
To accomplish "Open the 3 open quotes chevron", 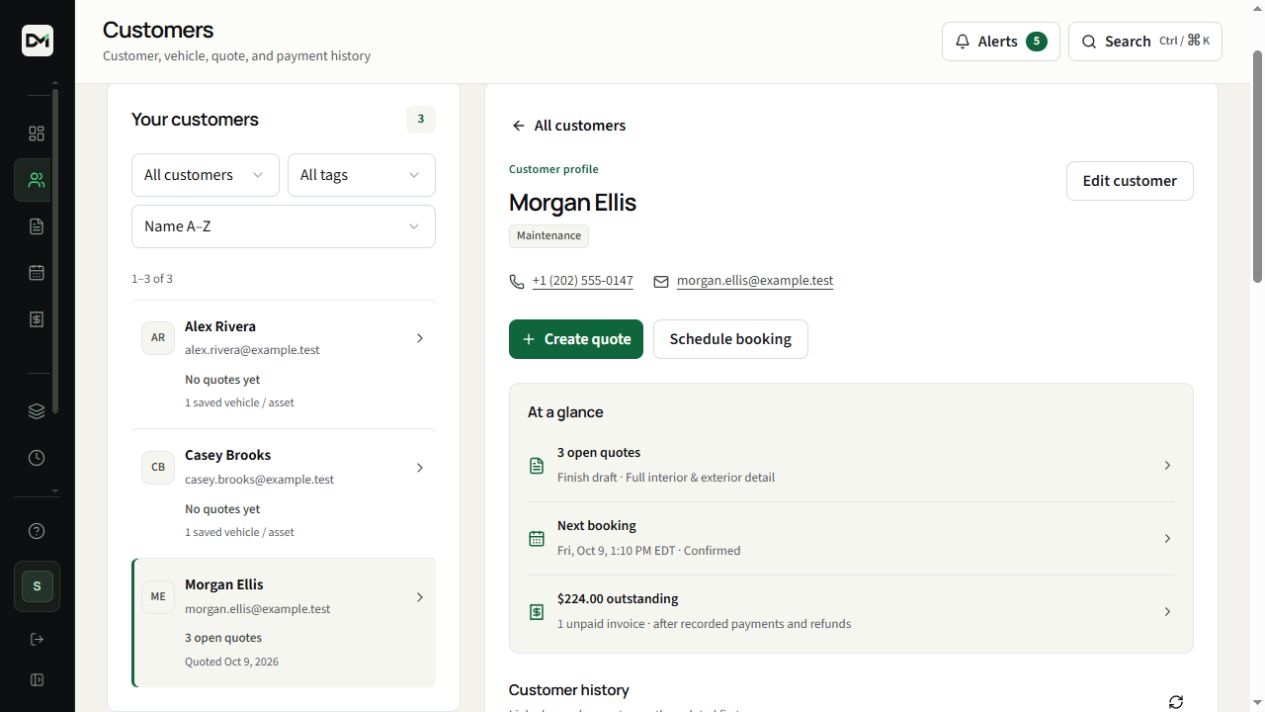I will coord(1167,466).
